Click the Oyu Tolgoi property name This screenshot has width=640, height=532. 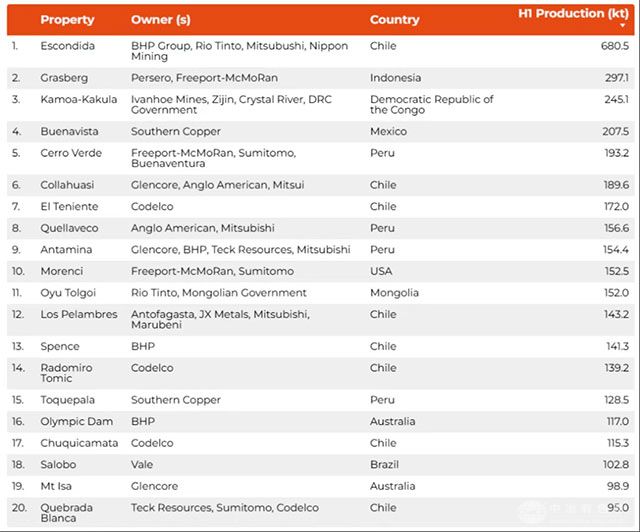[67, 293]
